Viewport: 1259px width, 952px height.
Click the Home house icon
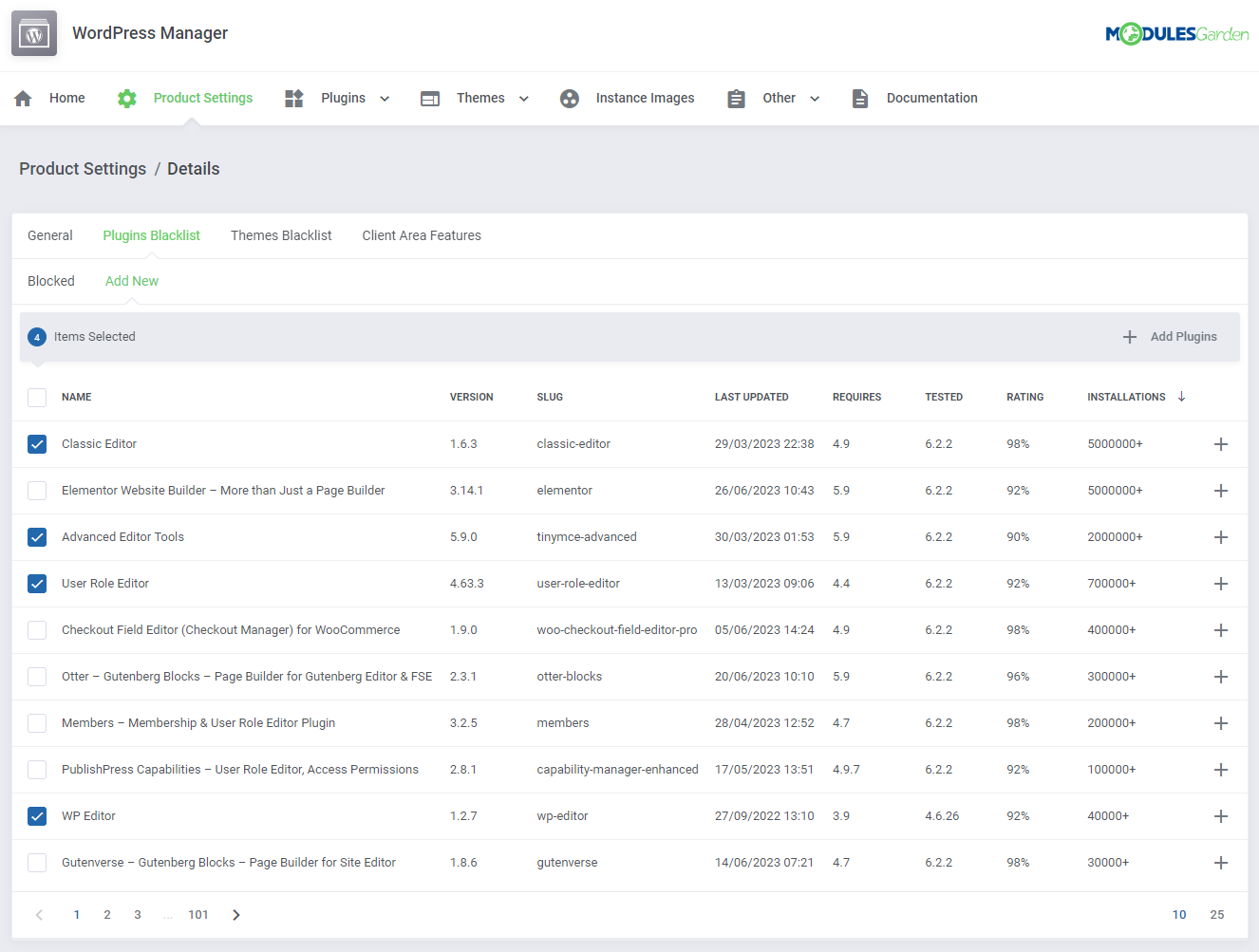tap(24, 99)
